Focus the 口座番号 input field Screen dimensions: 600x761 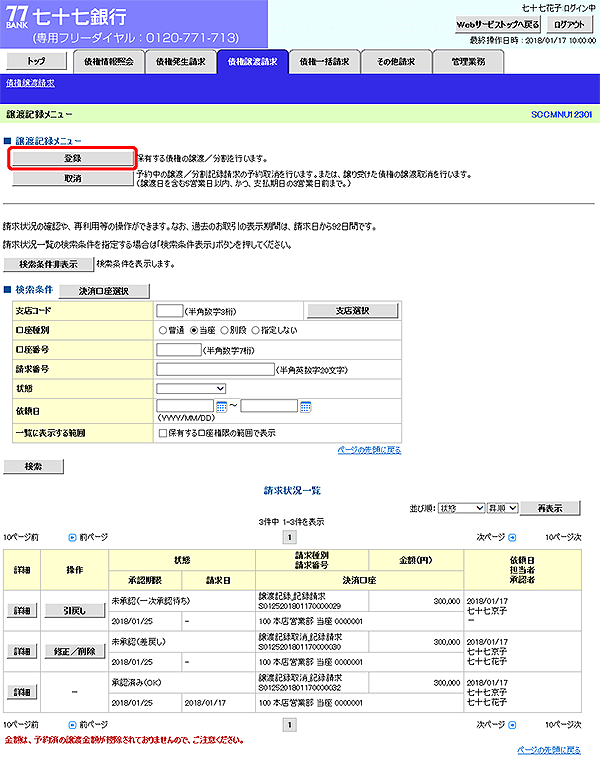[x=179, y=349]
